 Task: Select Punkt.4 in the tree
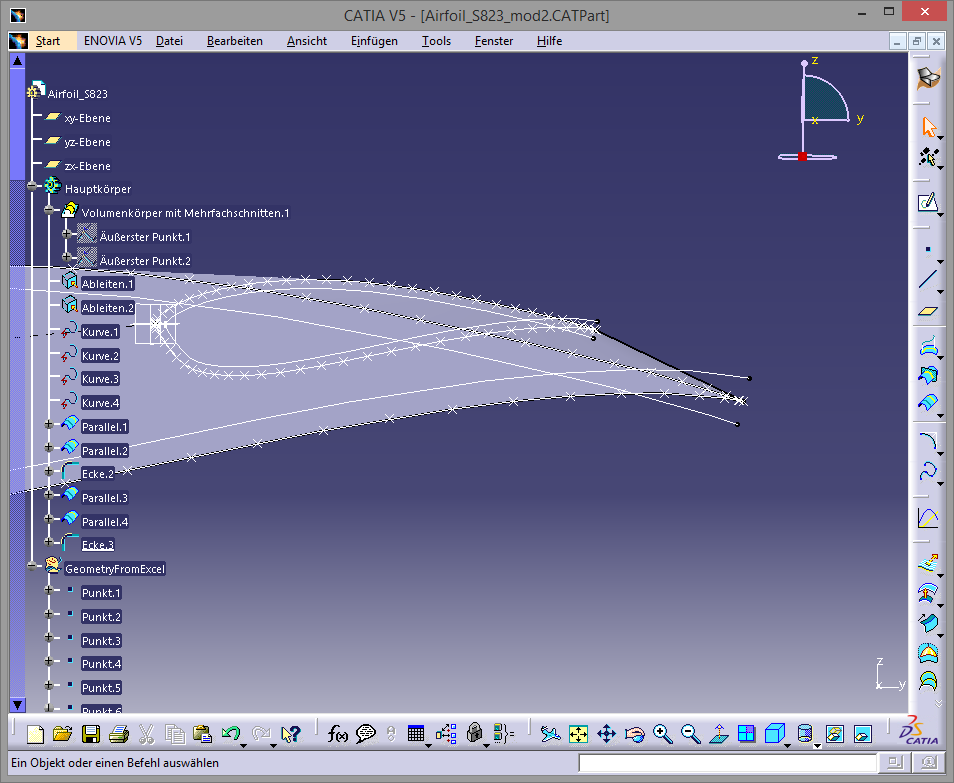pos(102,664)
